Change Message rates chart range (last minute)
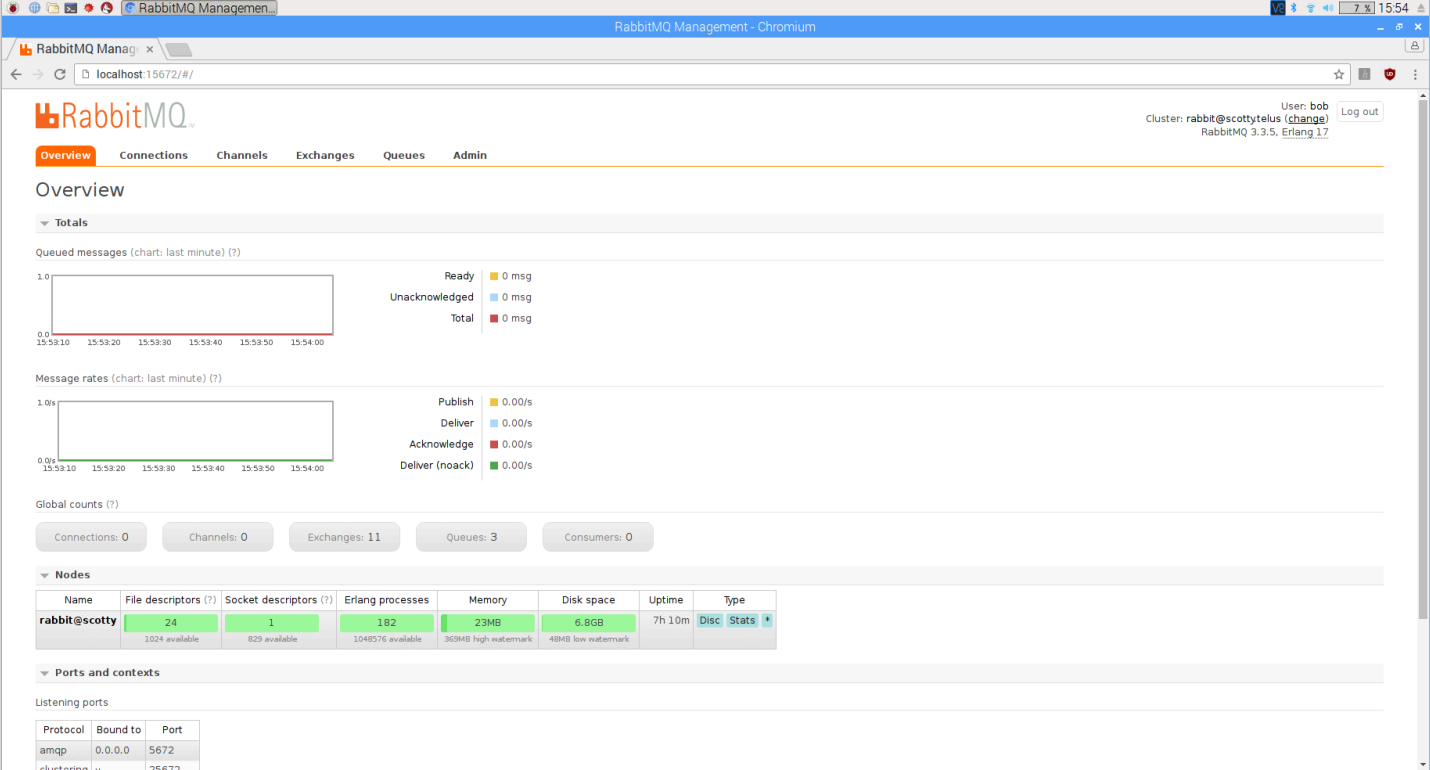The image size is (1430, 770). tap(159, 379)
